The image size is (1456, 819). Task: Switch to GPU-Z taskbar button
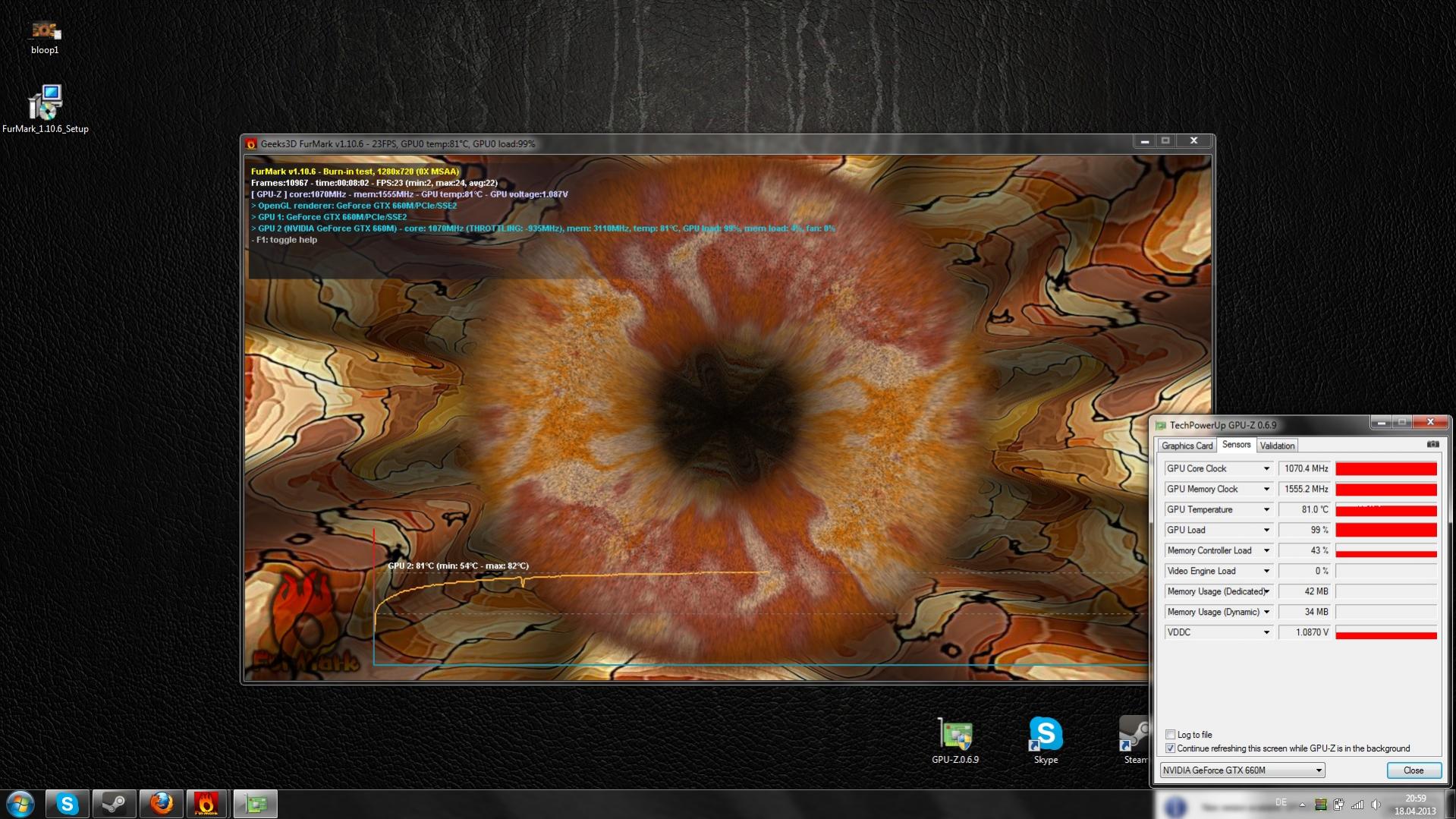tap(255, 804)
